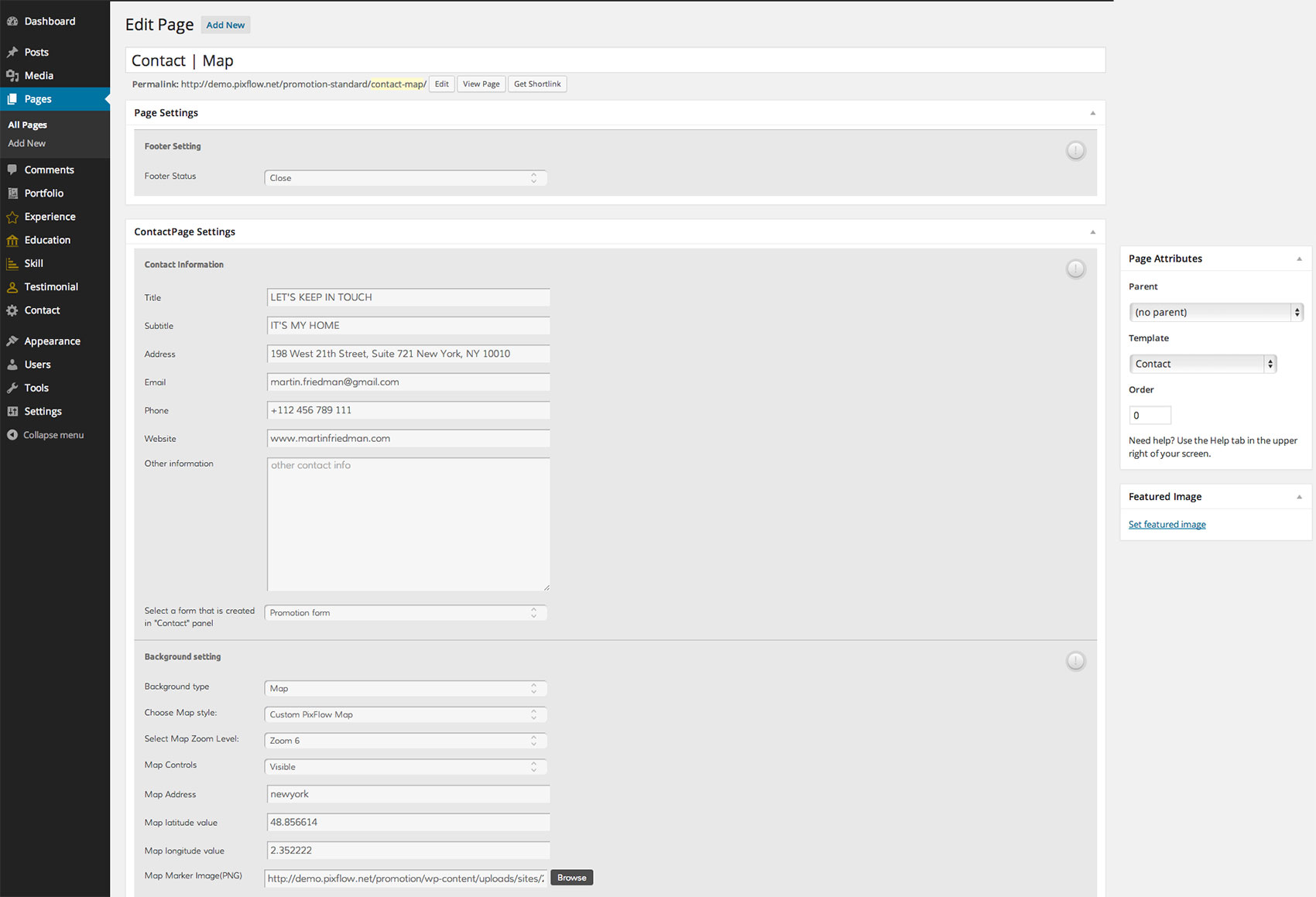This screenshot has width=1316, height=897.
Task: Collapse the Page Attributes panel
Action: [1299, 259]
